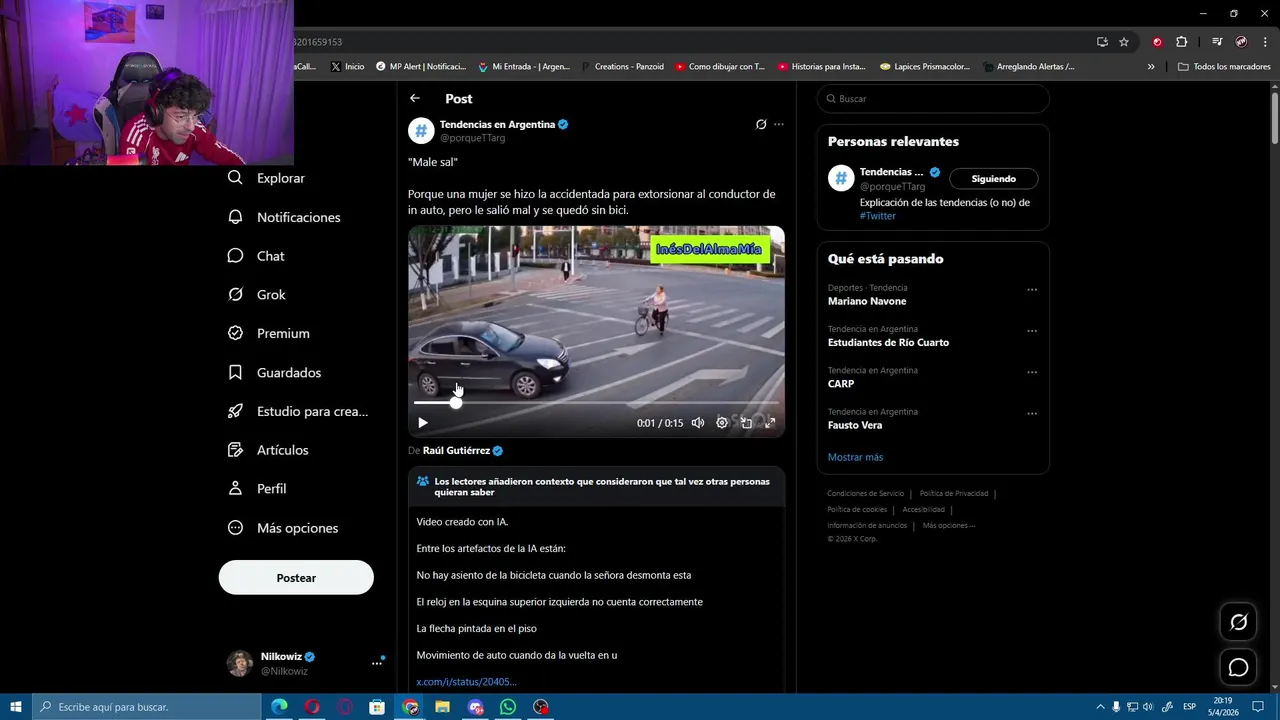The height and width of the screenshot is (720, 1280).
Task: Toggle the Siguiendo follow button
Action: click(x=993, y=179)
